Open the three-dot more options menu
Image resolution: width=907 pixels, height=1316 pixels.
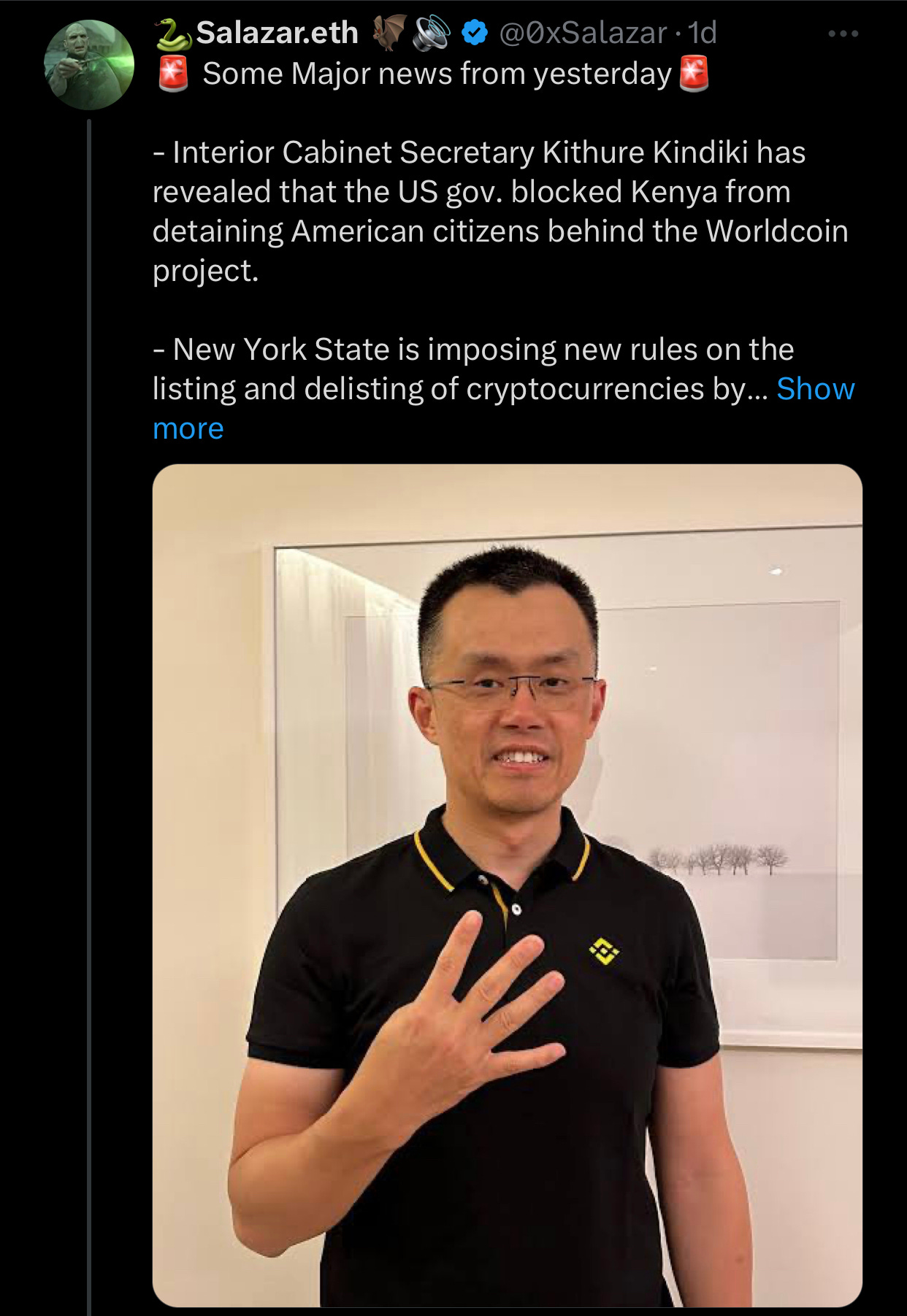coord(843,34)
